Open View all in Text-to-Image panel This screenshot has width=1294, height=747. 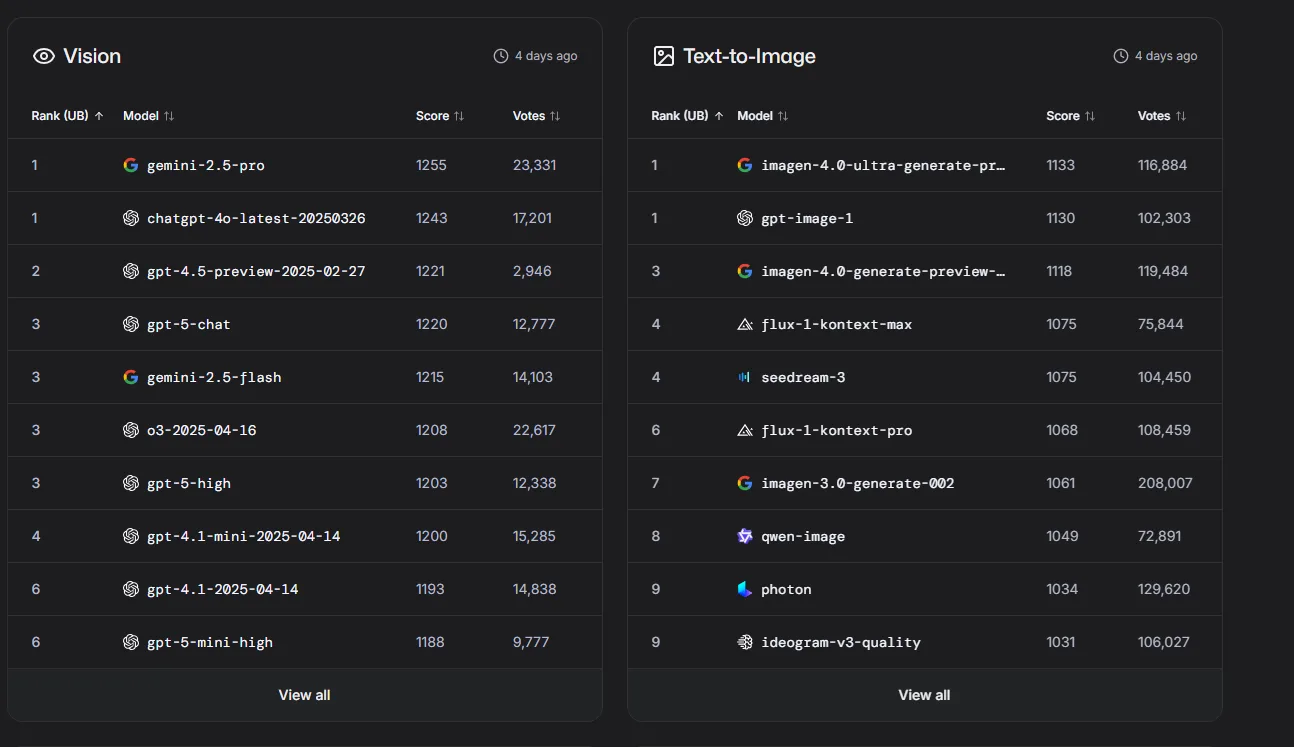[x=924, y=695]
